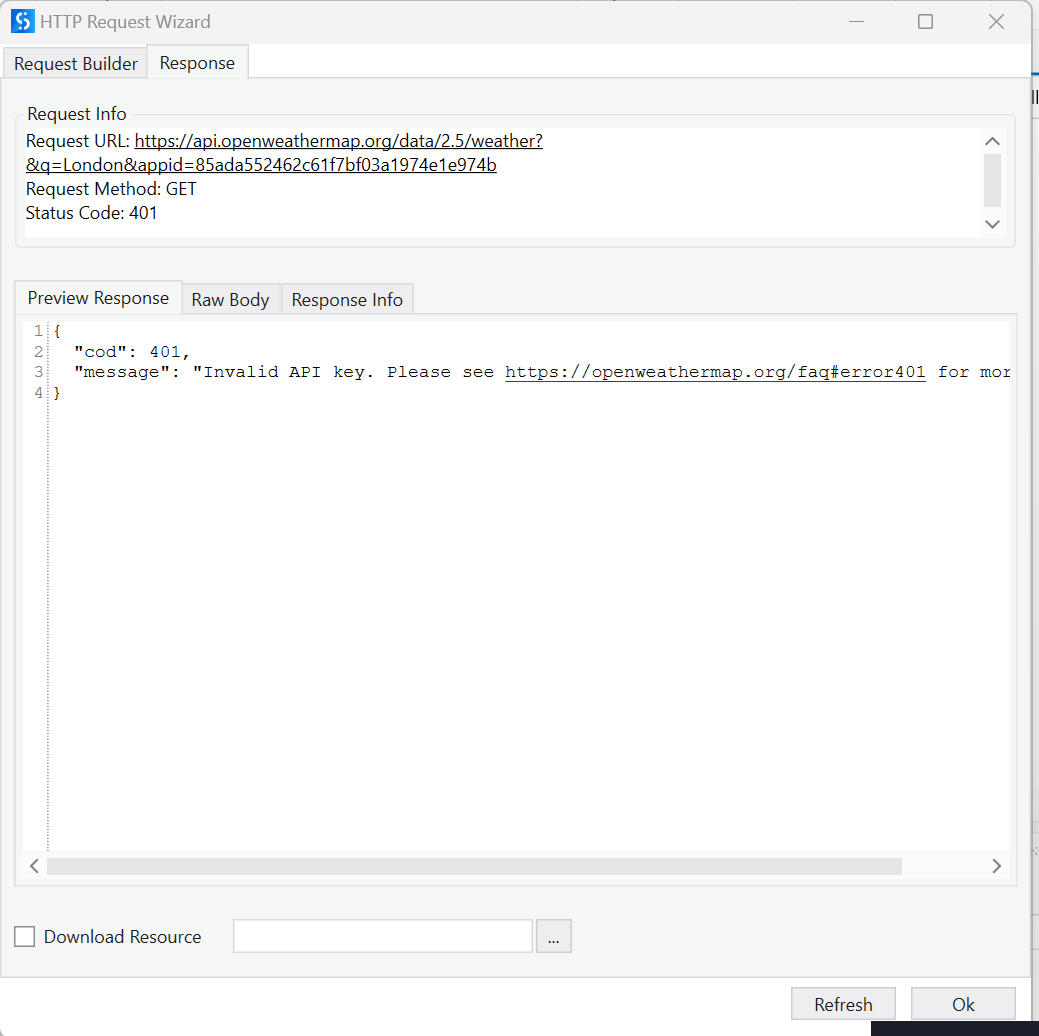The image size is (1039, 1036).
Task: Select the Preview Response tab
Action: click(97, 298)
